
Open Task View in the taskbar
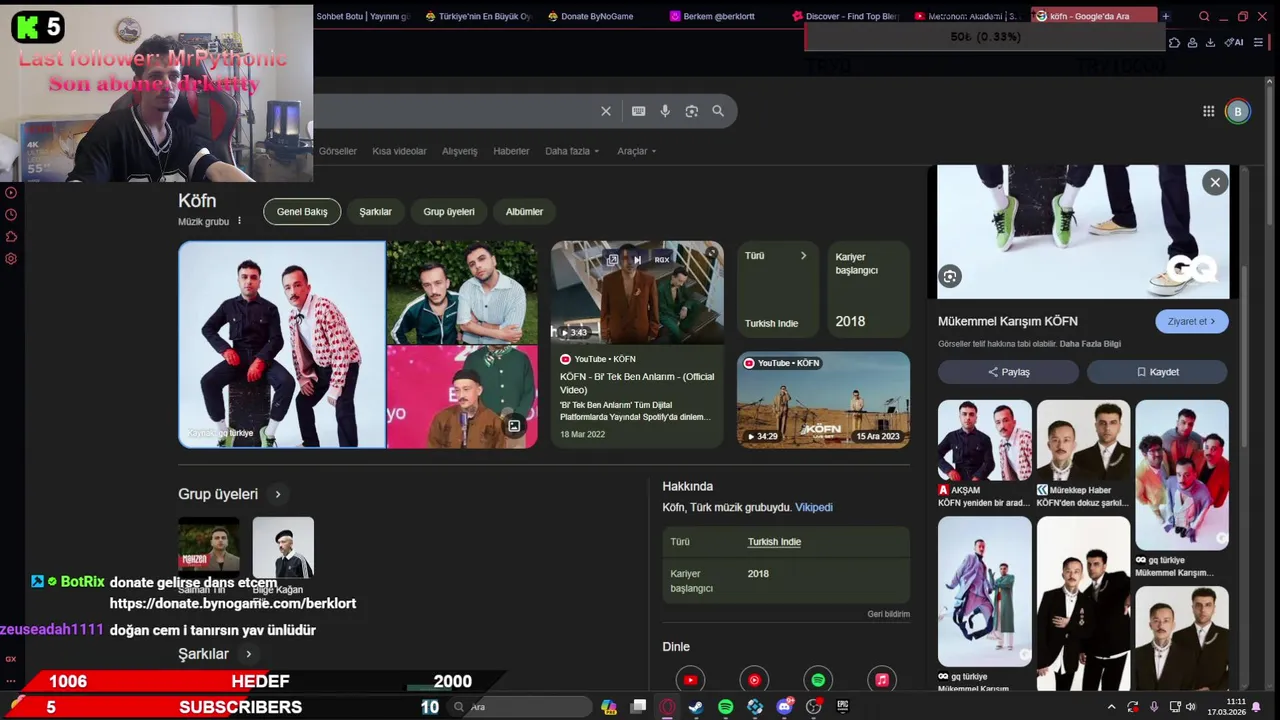click(638, 707)
